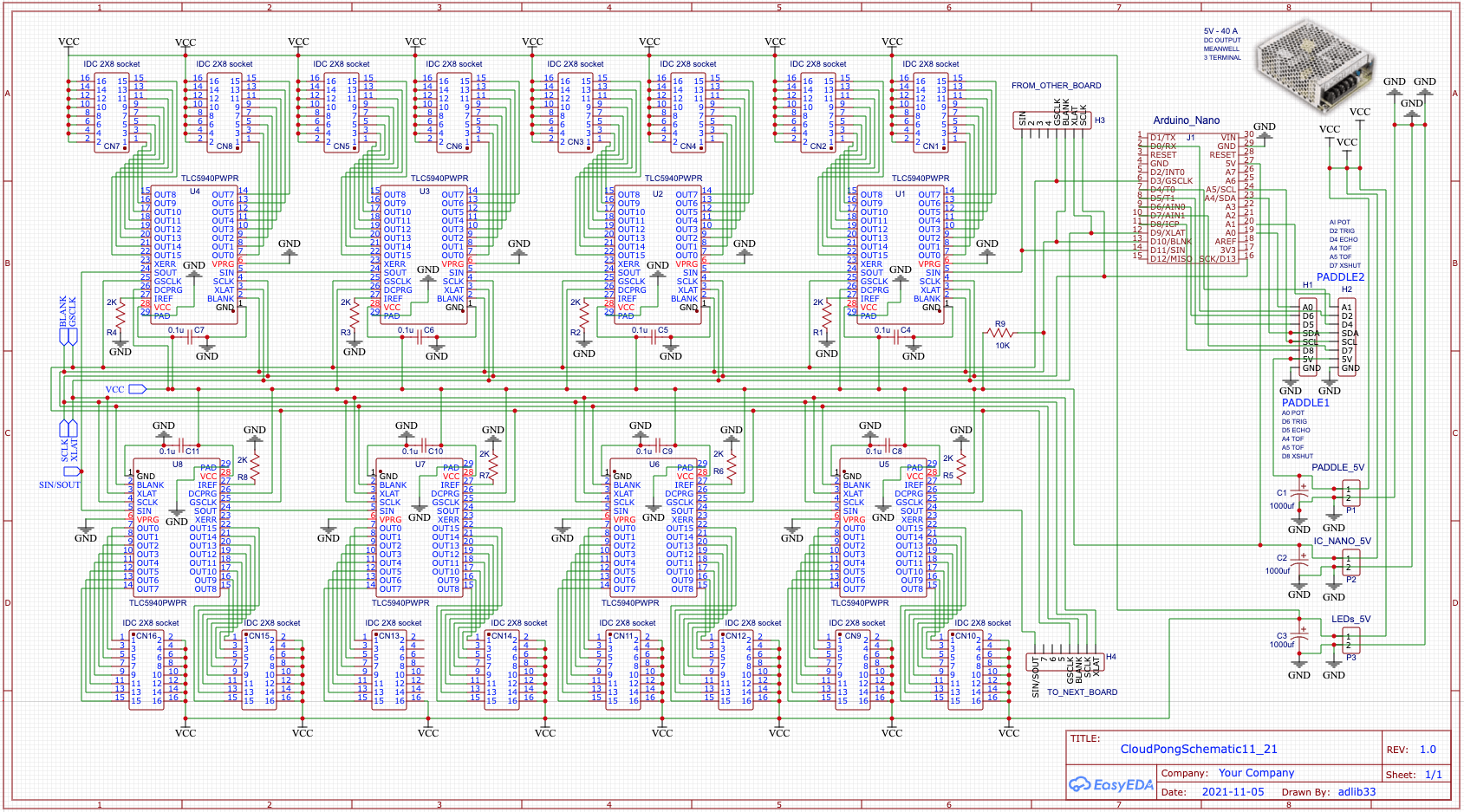Click the CN5 socket designator
Screen dimensions: 1464x812
coord(341,146)
